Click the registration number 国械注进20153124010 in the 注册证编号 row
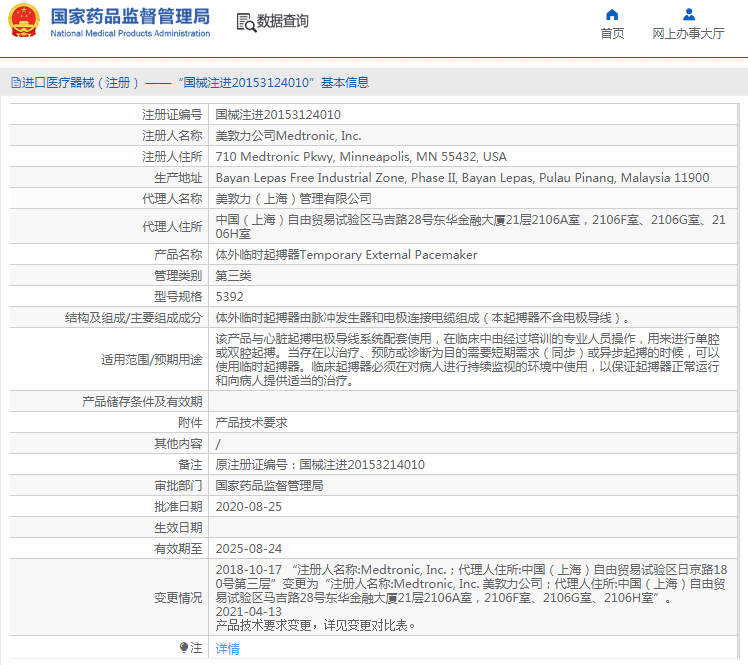 [278, 115]
